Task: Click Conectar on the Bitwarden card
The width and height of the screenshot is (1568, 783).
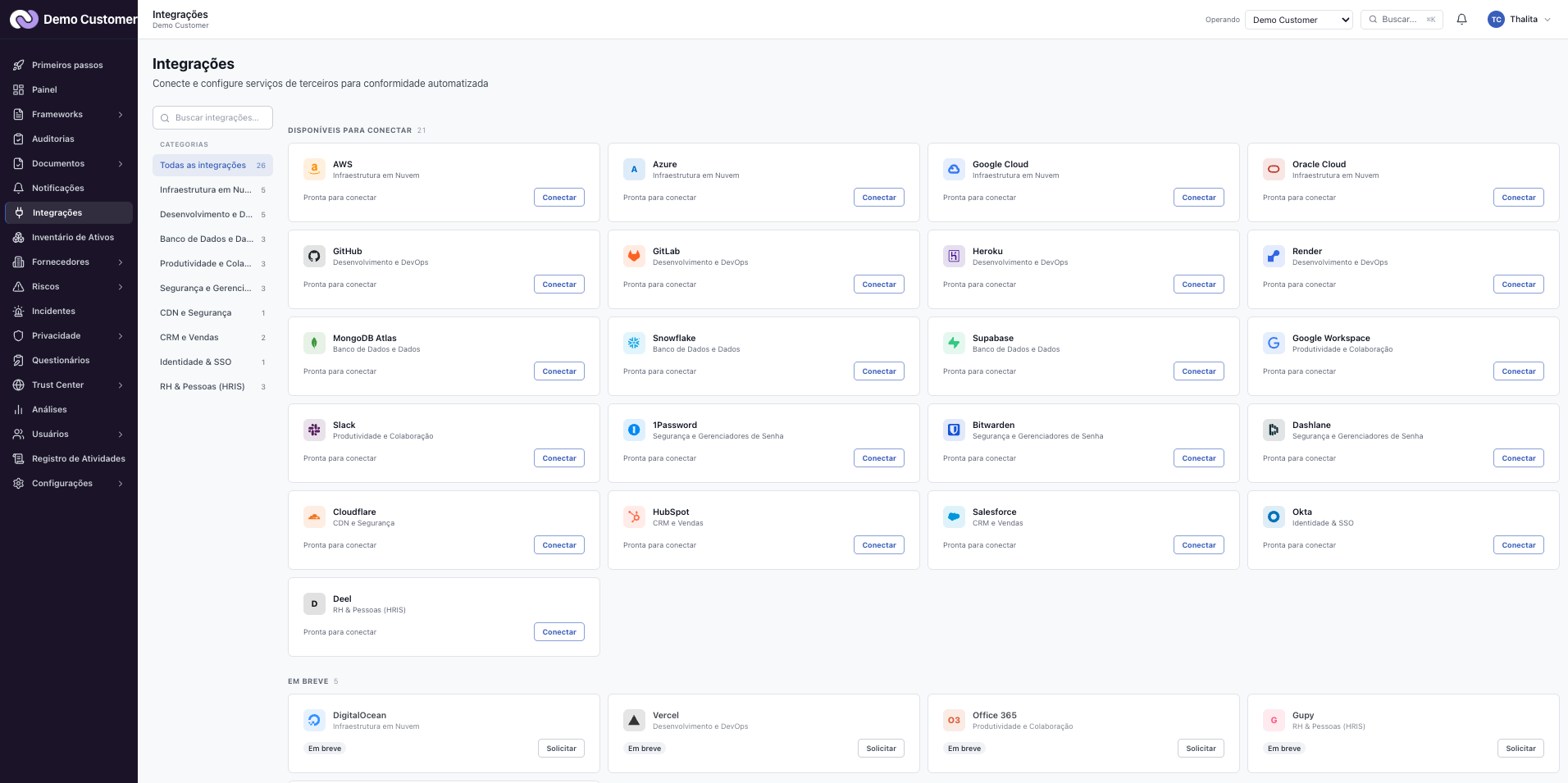Action: tap(1199, 458)
